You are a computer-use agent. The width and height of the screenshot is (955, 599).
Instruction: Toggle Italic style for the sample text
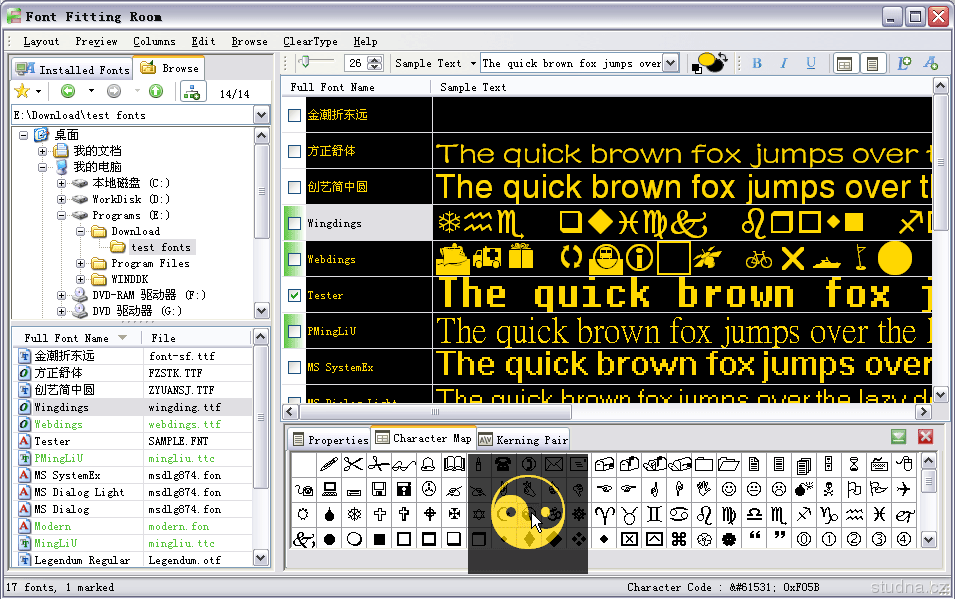pyautogui.click(x=784, y=63)
